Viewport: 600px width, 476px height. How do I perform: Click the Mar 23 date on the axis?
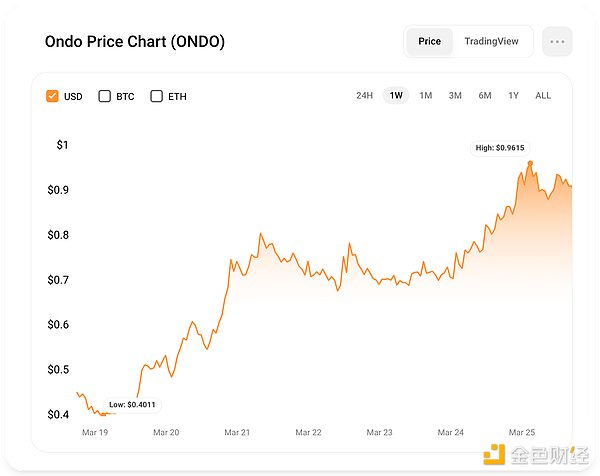click(x=380, y=433)
